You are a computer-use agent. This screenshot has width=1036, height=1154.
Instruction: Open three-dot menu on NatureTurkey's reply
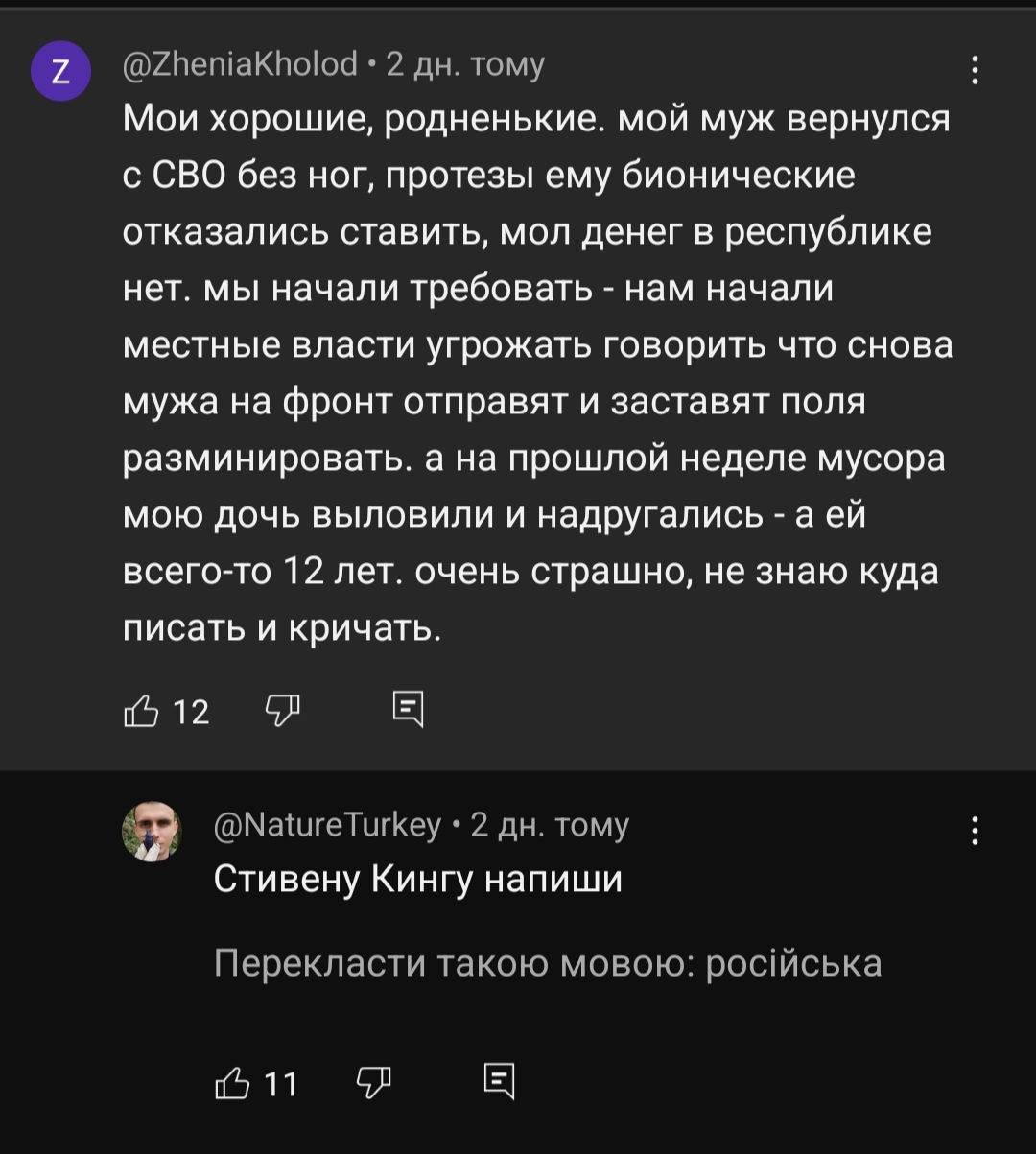click(975, 830)
